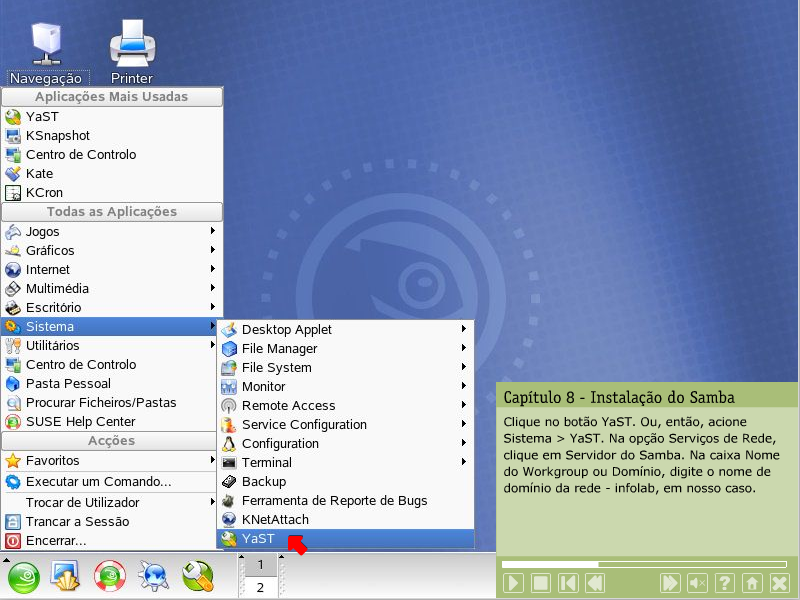Image resolution: width=800 pixels, height=600 pixels.
Task: Switch to virtual desktop 2 in pager
Action: 260,587
